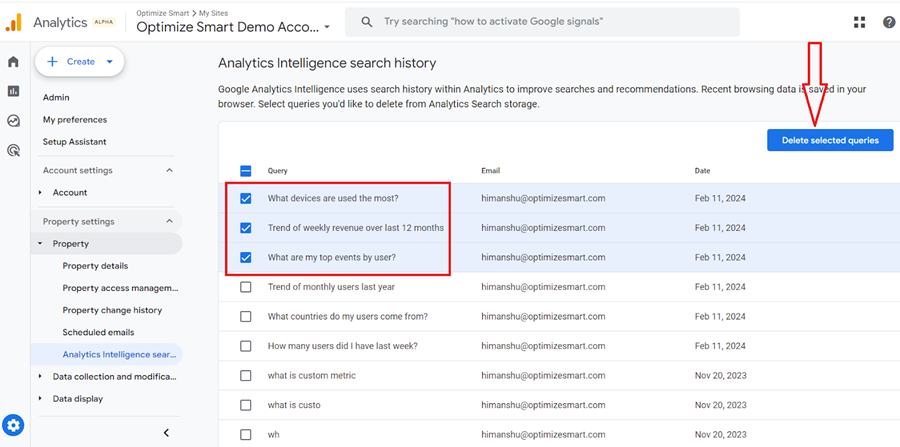
Task: Click the search magnifier icon
Action: pyautogui.click(x=366, y=22)
